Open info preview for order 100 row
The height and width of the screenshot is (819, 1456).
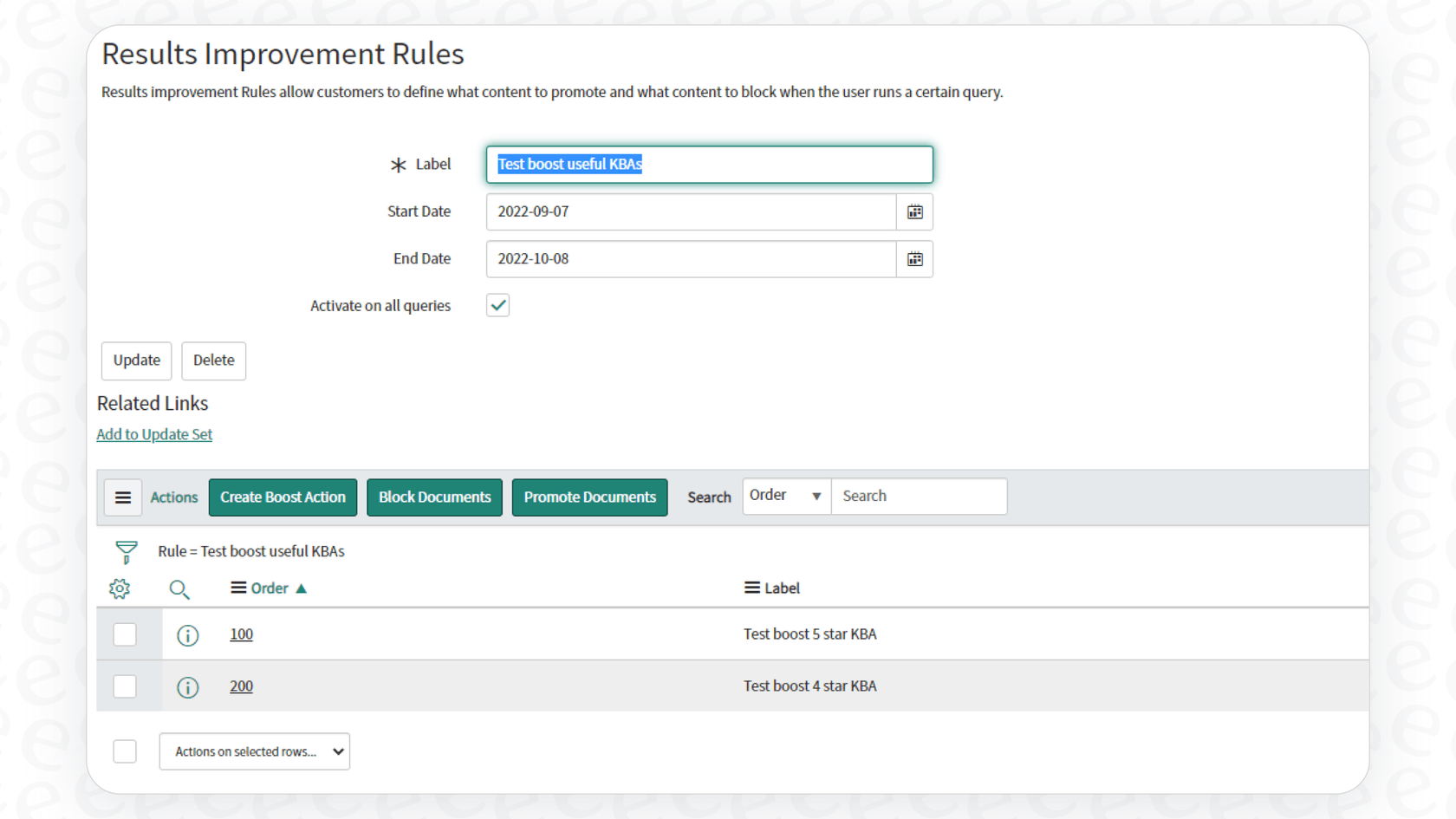pyautogui.click(x=187, y=634)
